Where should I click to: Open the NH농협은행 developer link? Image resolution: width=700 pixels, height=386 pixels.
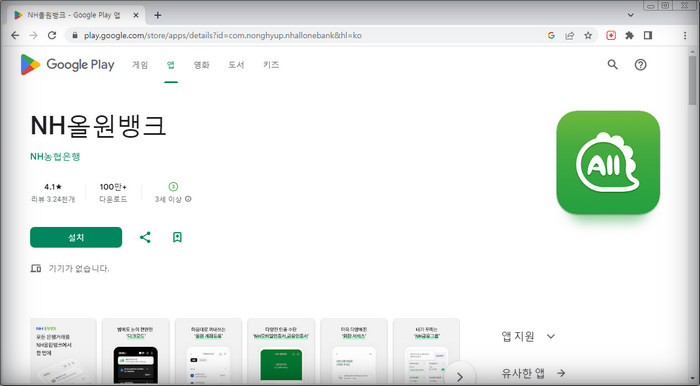point(55,157)
